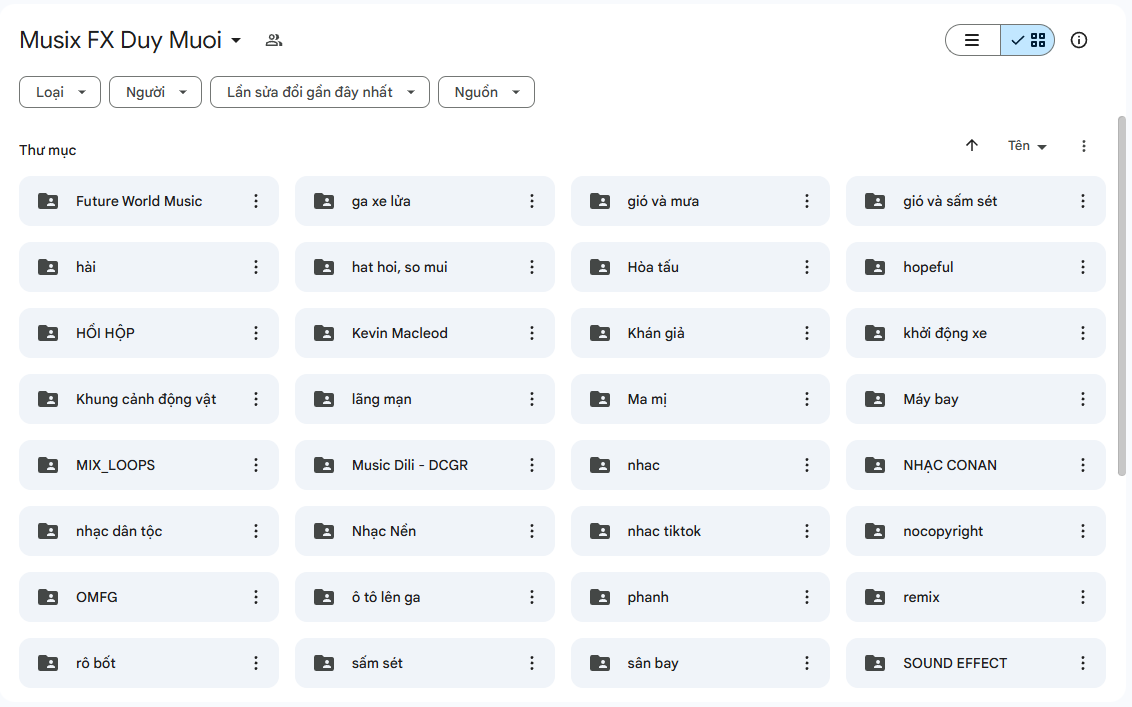Image resolution: width=1132 pixels, height=707 pixels.
Task: Reverse sort direction with the arrow icon
Action: click(x=971, y=146)
